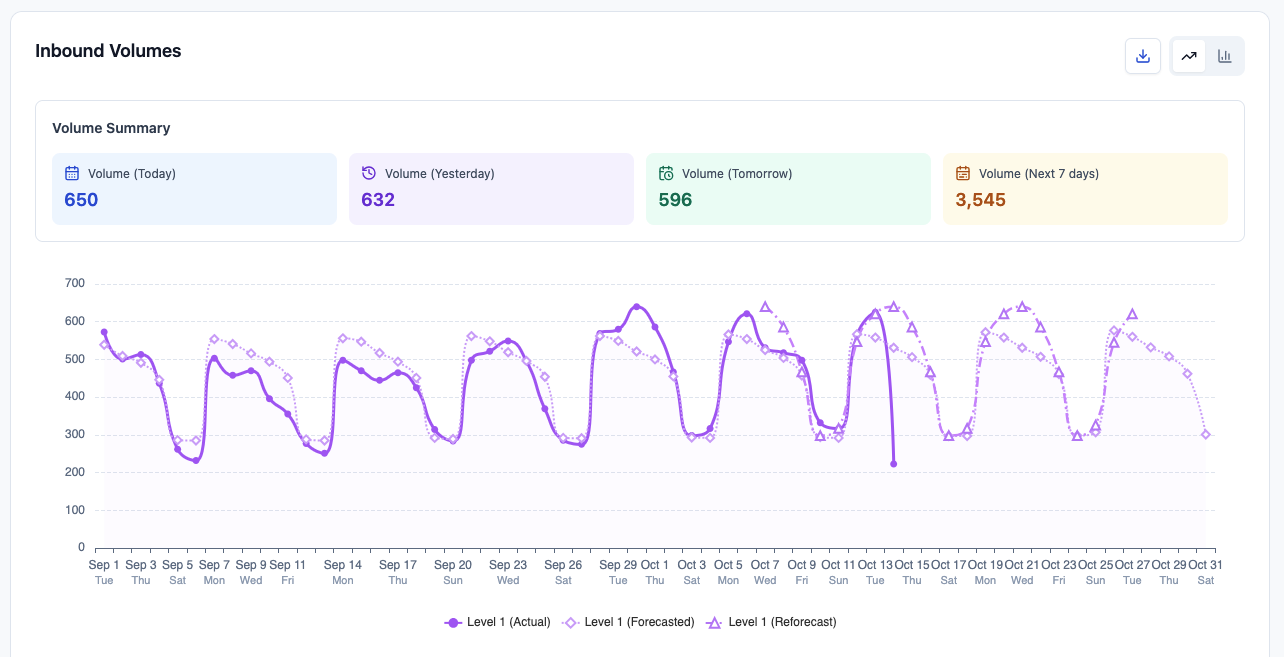Click the "Volume (Tomorrow)" label

[737, 174]
